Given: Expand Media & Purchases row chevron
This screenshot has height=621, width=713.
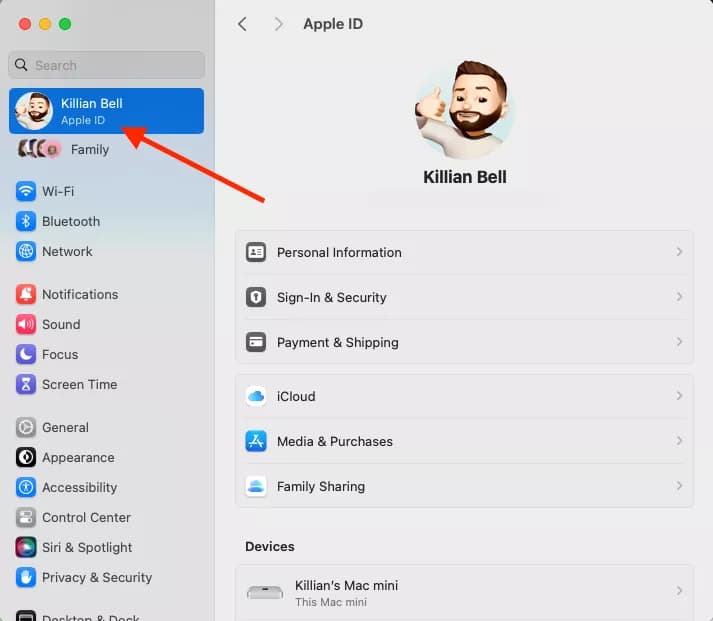Looking at the screenshot, I should [x=679, y=441].
